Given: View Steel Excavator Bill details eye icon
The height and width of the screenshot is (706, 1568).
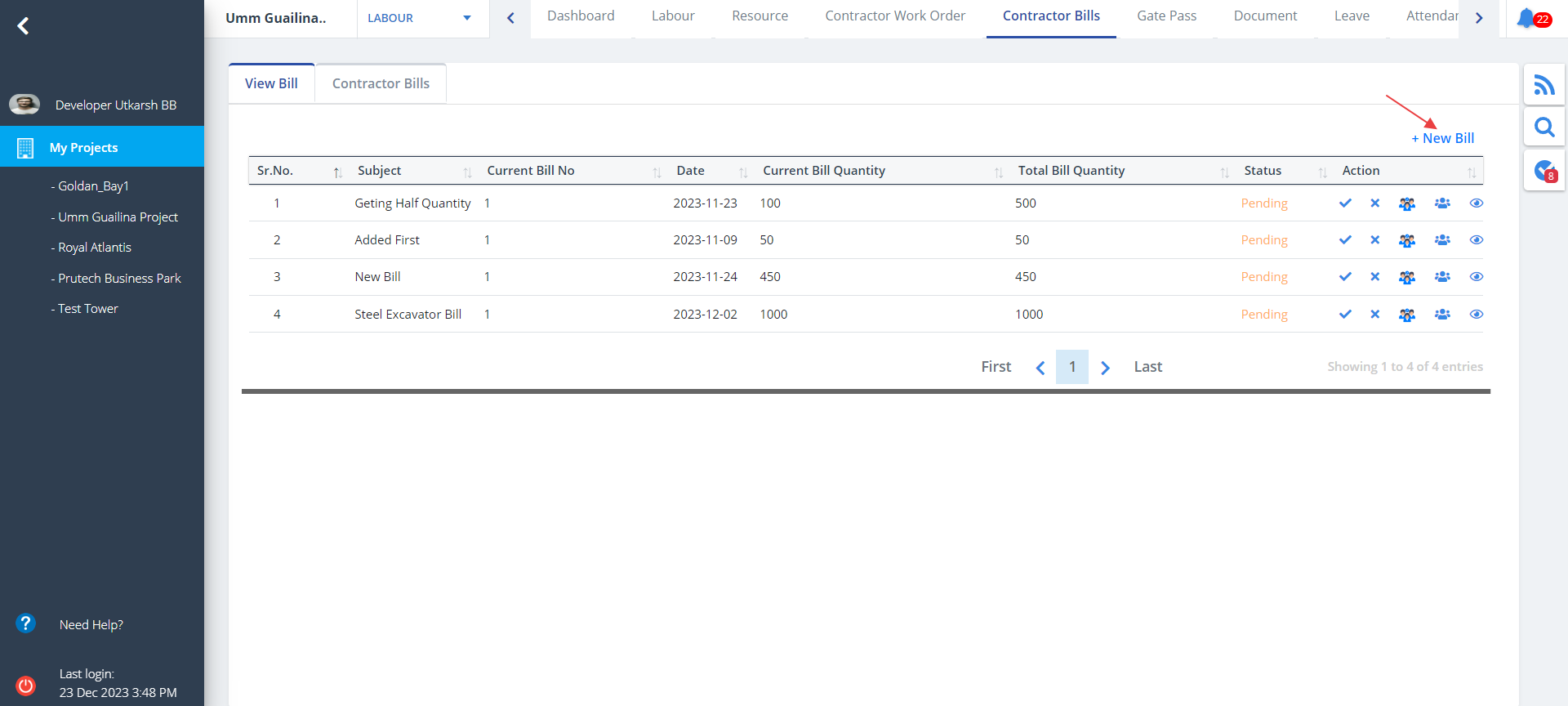Looking at the screenshot, I should 1476,315.
